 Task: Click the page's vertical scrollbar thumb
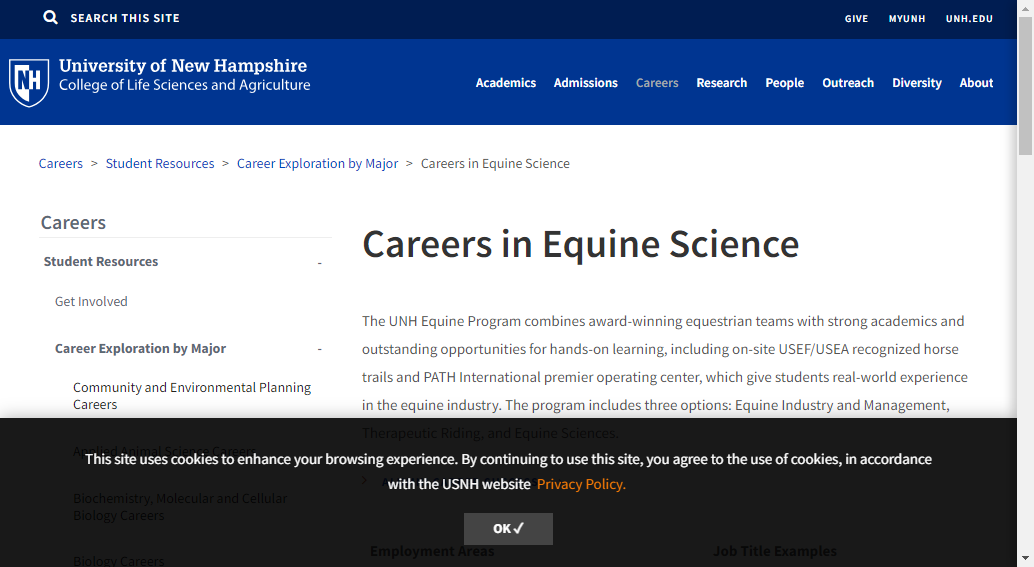click(x=1025, y=90)
